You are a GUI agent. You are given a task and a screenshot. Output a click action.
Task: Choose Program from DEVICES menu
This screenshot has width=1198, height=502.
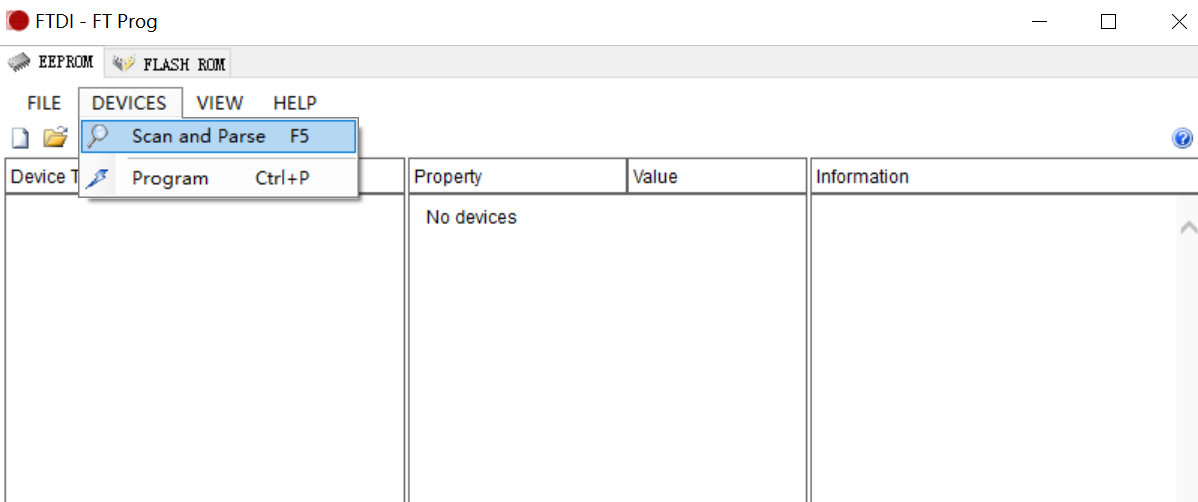[x=219, y=178]
